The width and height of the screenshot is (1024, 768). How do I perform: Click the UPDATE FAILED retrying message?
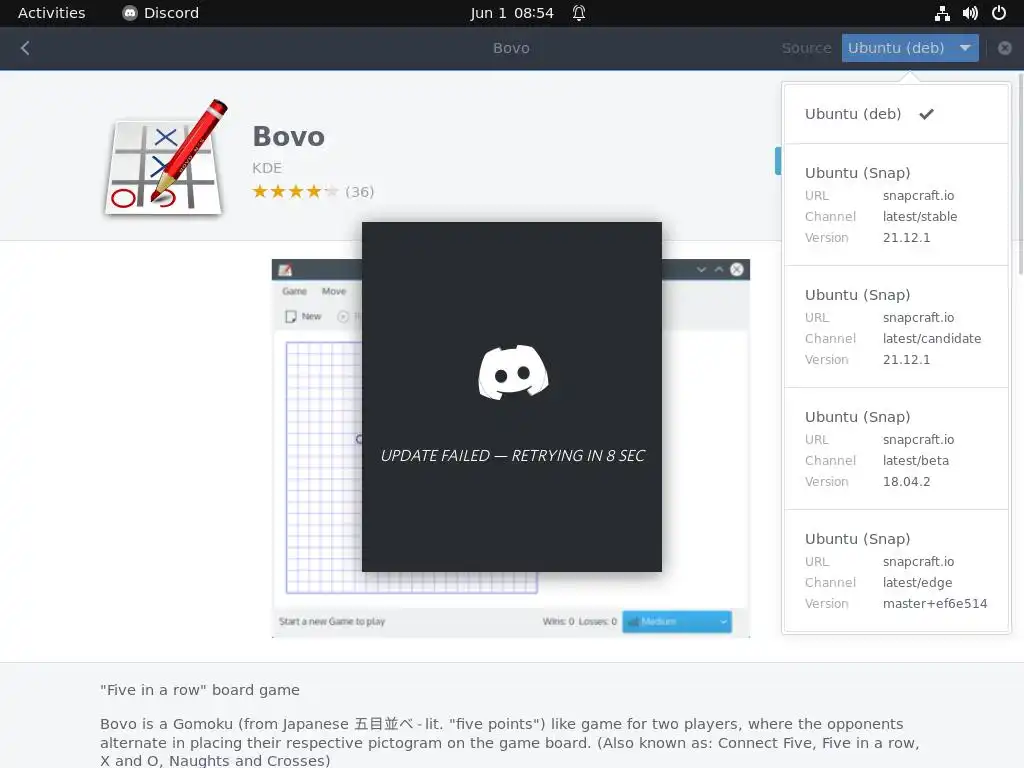(513, 455)
